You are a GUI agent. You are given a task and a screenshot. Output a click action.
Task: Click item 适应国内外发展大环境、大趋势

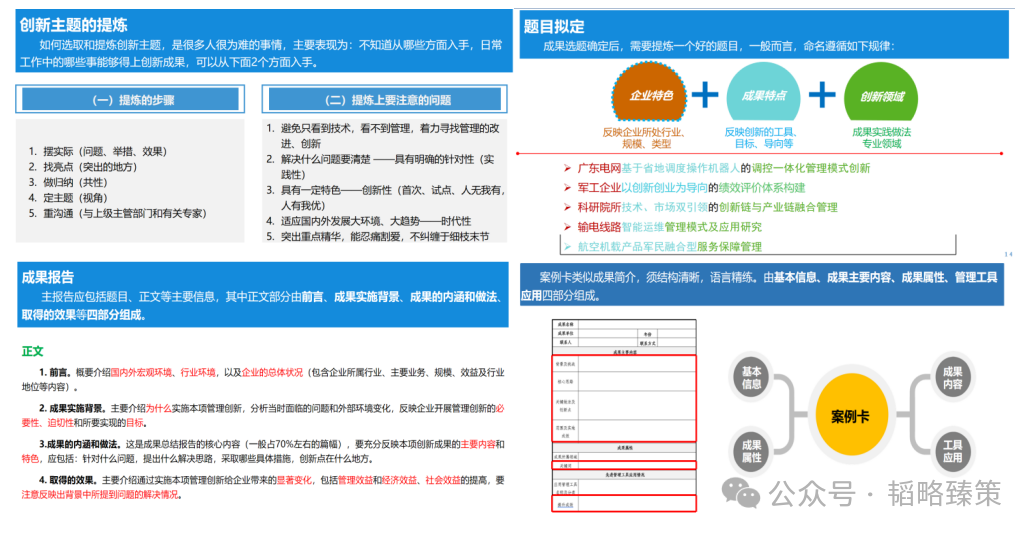pos(369,221)
